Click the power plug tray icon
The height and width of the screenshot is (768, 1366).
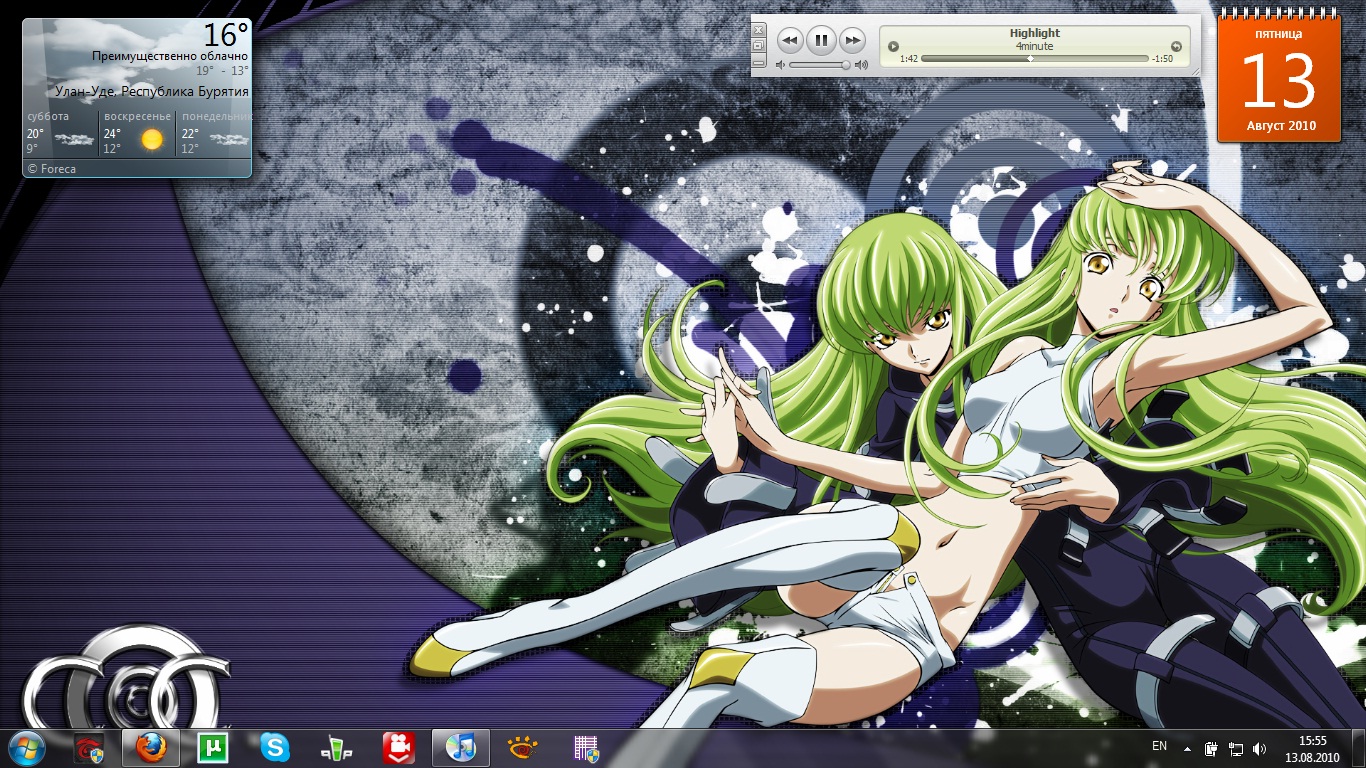[x=1211, y=748]
